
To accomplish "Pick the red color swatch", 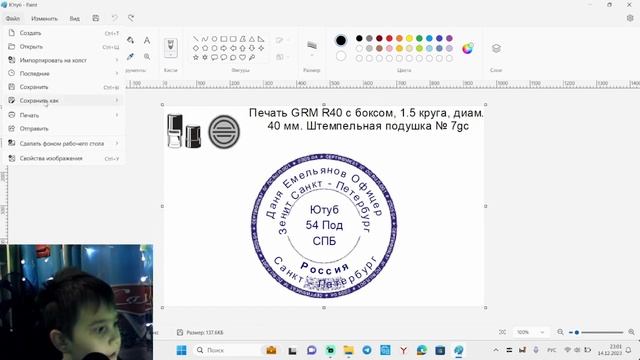I will pos(389,38).
